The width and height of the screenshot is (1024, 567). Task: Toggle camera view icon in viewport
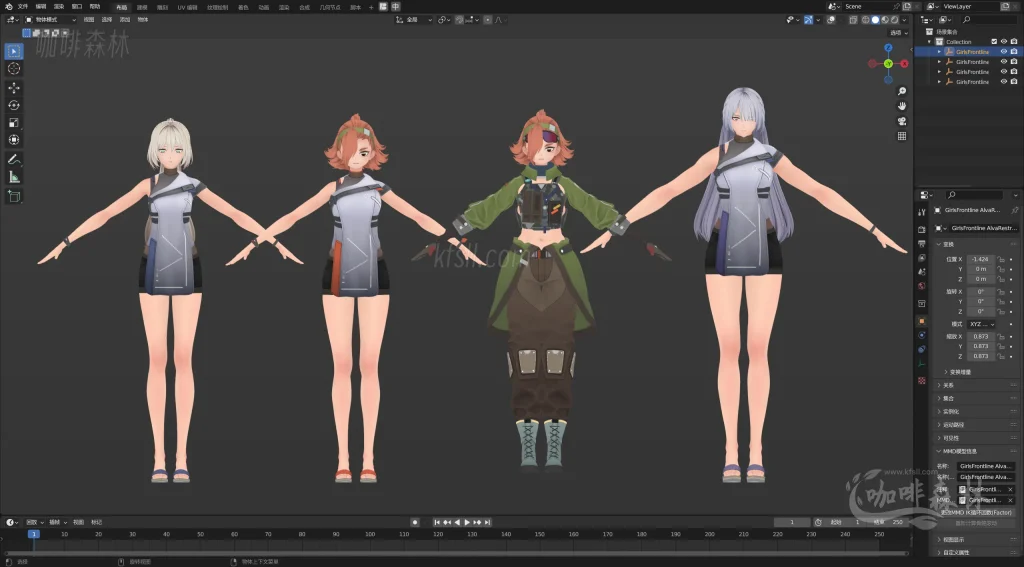[x=902, y=121]
